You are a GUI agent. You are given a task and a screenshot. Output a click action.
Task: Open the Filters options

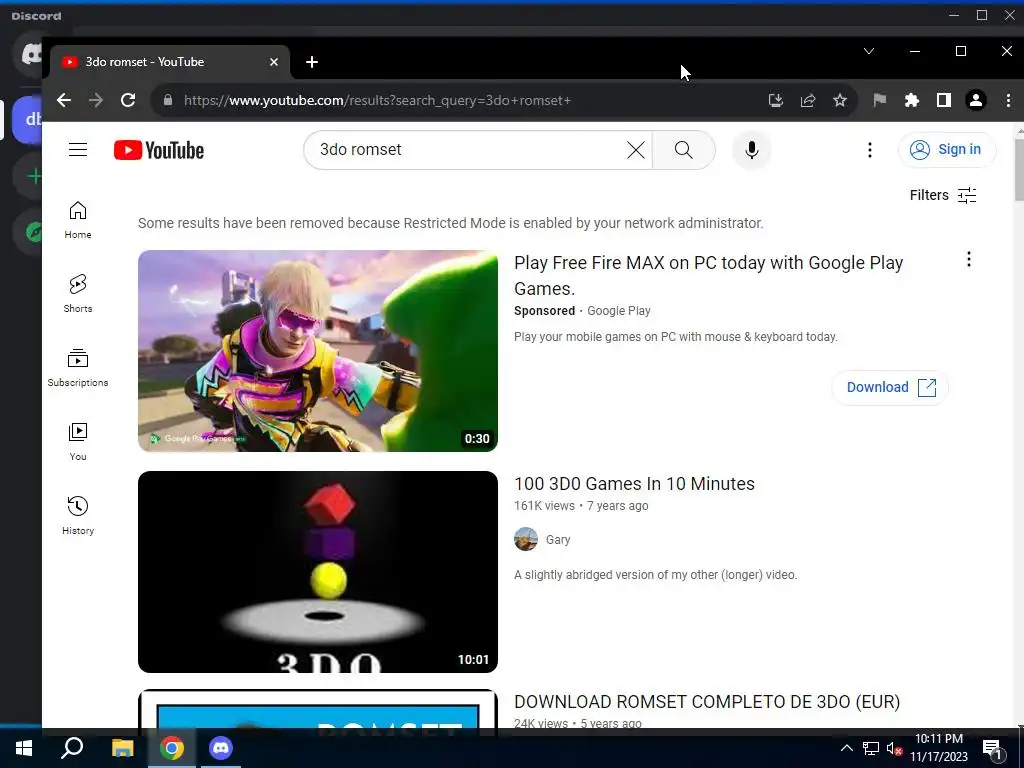point(942,195)
